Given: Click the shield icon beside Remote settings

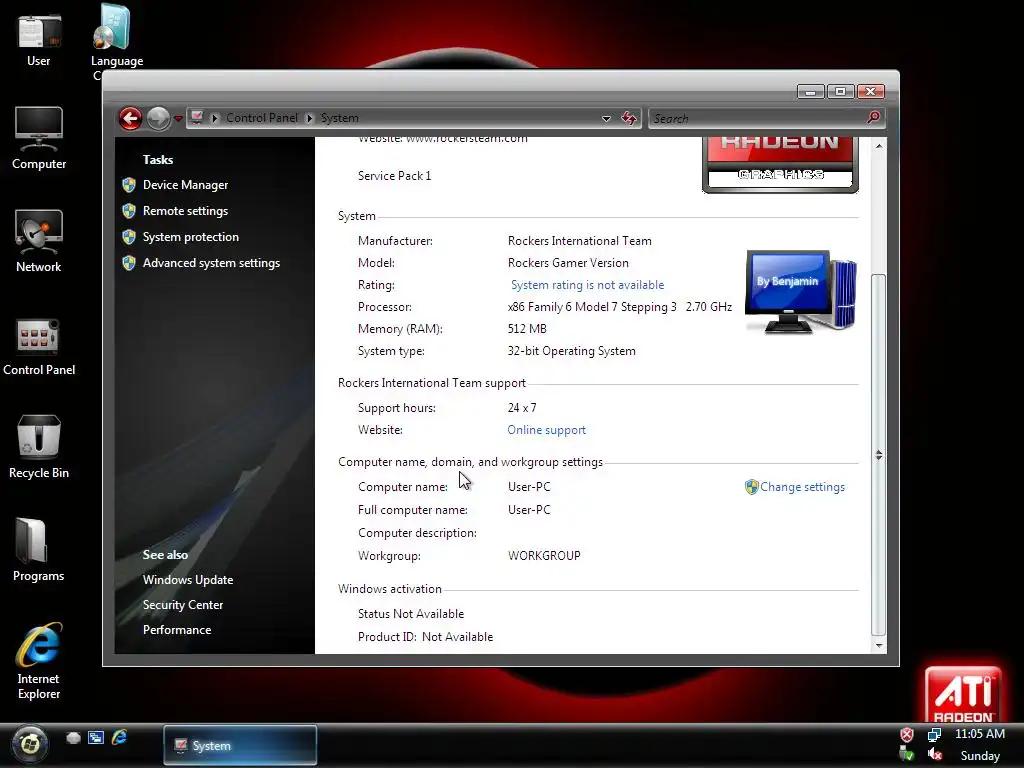Looking at the screenshot, I should (129, 211).
